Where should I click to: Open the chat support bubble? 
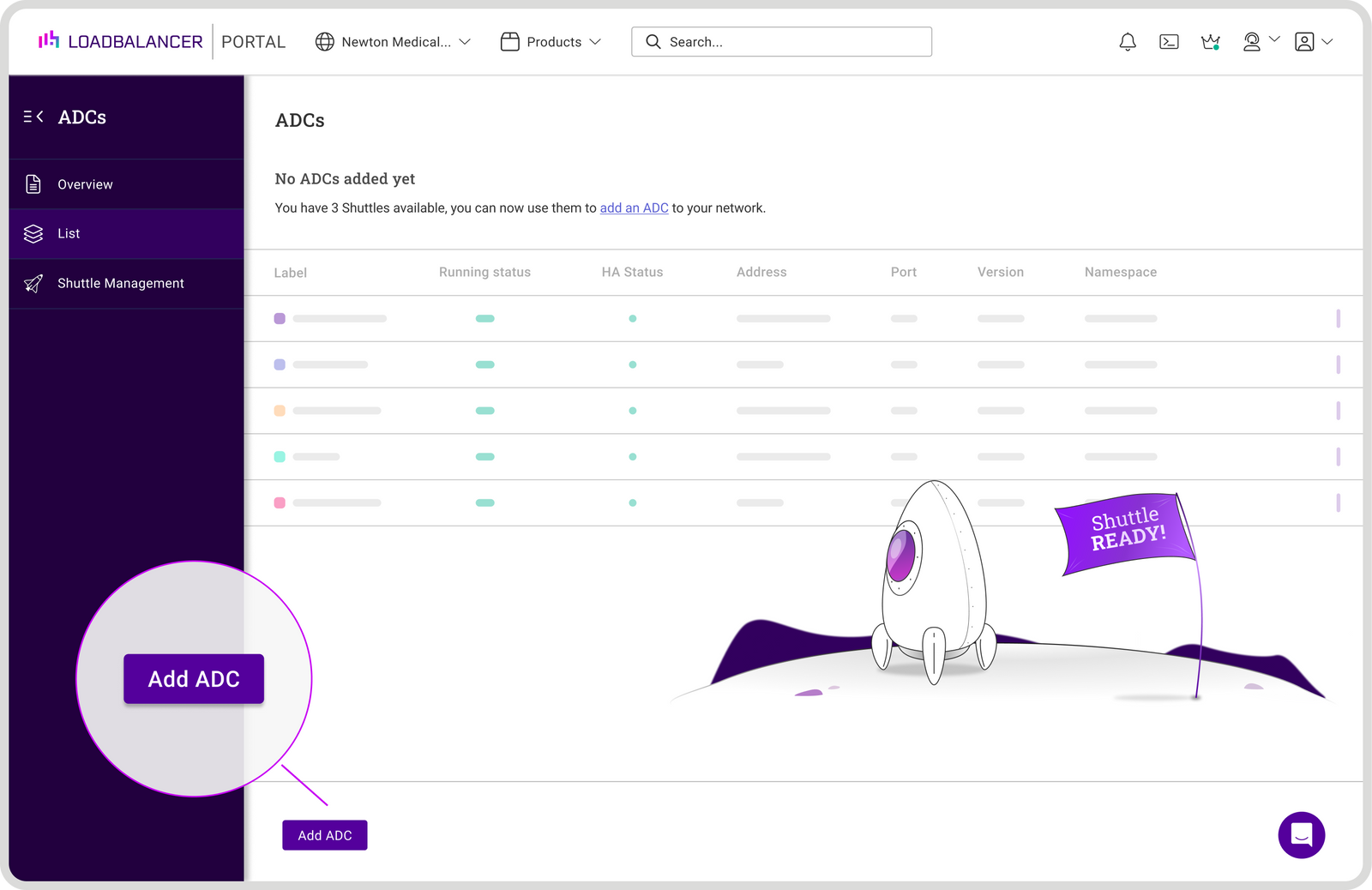coord(1301,834)
